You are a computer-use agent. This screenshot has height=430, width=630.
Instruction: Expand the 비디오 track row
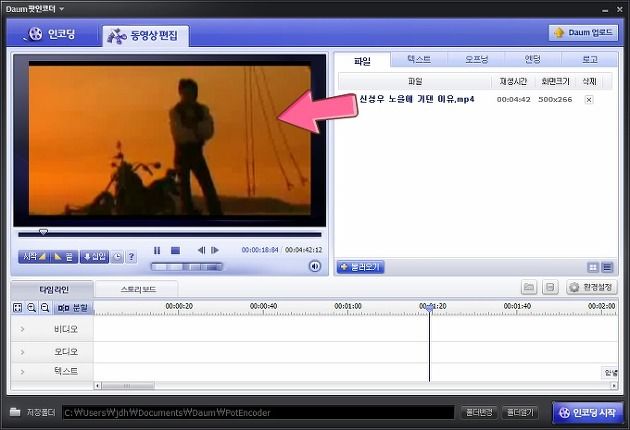click(x=22, y=329)
